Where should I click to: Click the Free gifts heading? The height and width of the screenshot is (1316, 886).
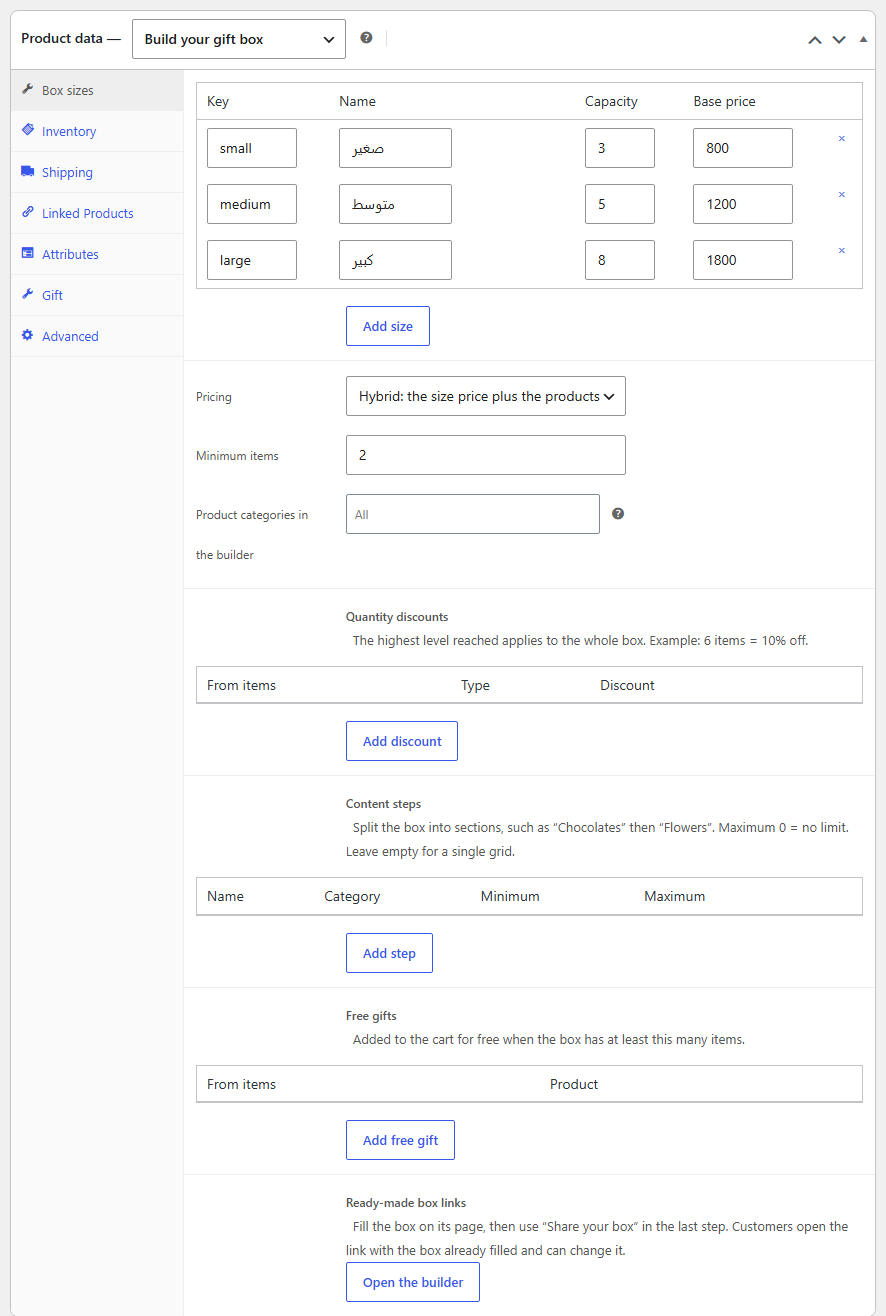click(x=371, y=1016)
